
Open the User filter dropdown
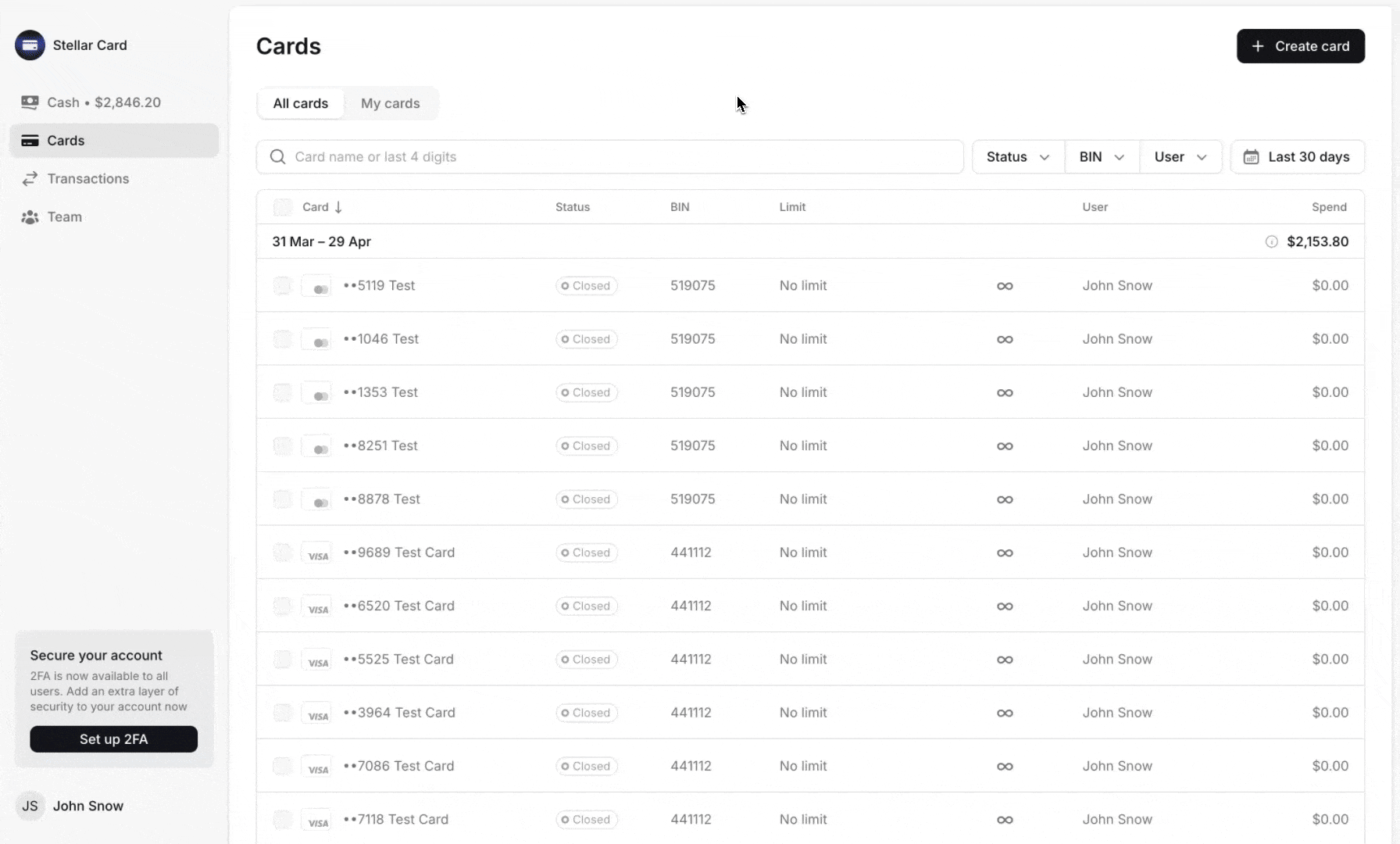tap(1180, 157)
